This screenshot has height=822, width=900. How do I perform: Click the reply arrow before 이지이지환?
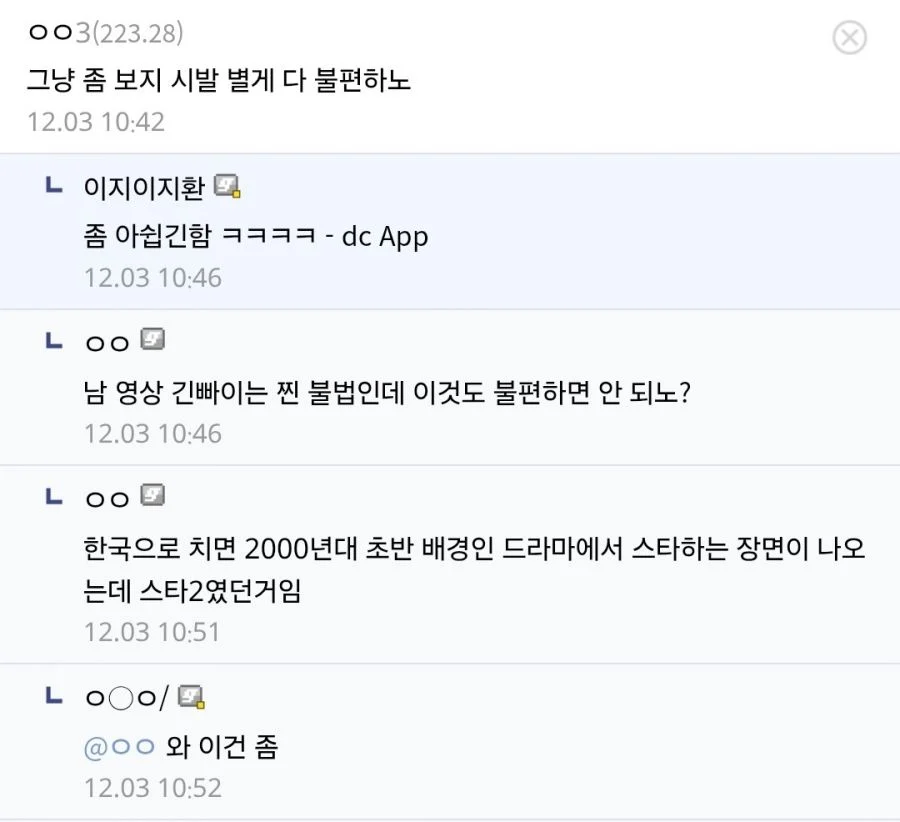coord(54,185)
